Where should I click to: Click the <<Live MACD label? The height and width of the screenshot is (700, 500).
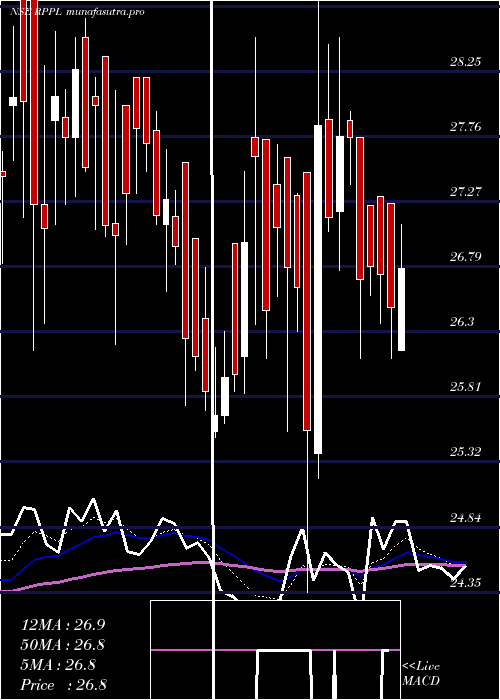click(421, 673)
